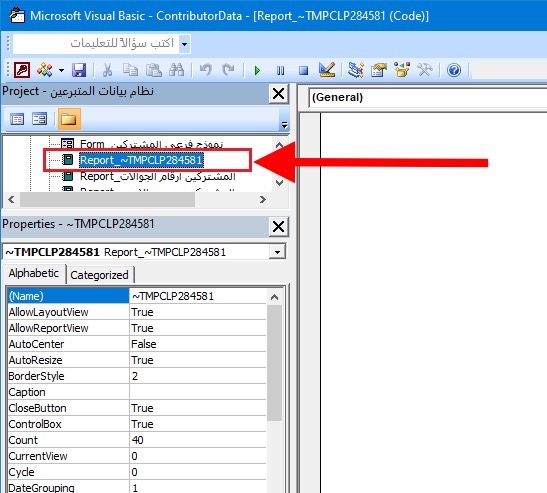547x493 pixels.
Task: Run code with the green play icon
Action: click(257, 70)
